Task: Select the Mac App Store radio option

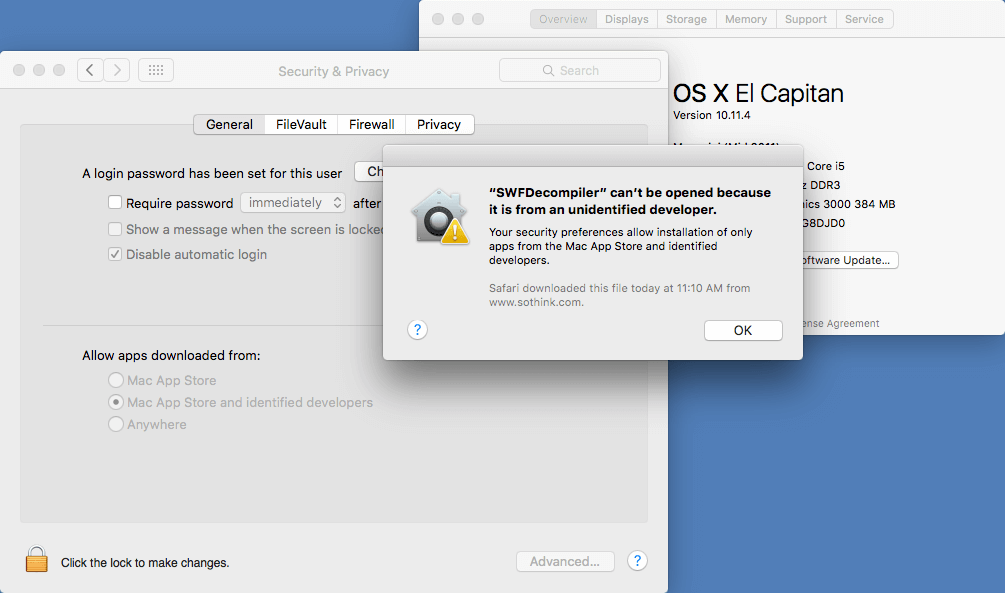Action: pyautogui.click(x=115, y=380)
